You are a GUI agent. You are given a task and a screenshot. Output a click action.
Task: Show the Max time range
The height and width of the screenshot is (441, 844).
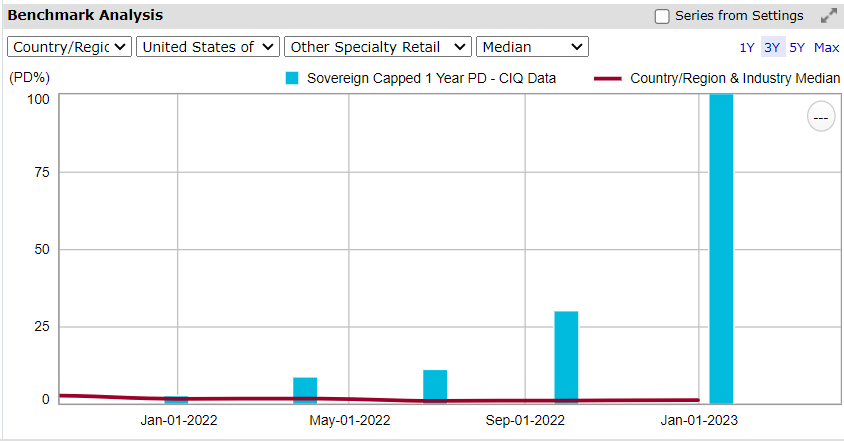[826, 47]
